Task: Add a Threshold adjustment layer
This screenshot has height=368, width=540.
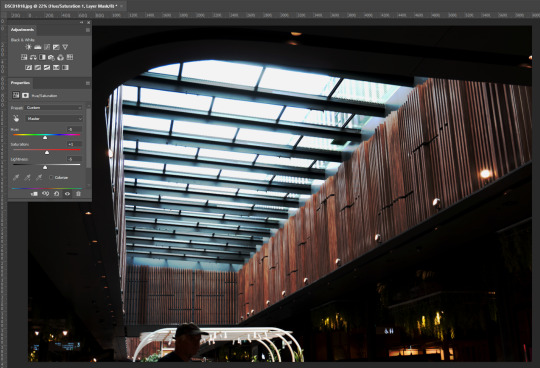Action: [x=47, y=67]
